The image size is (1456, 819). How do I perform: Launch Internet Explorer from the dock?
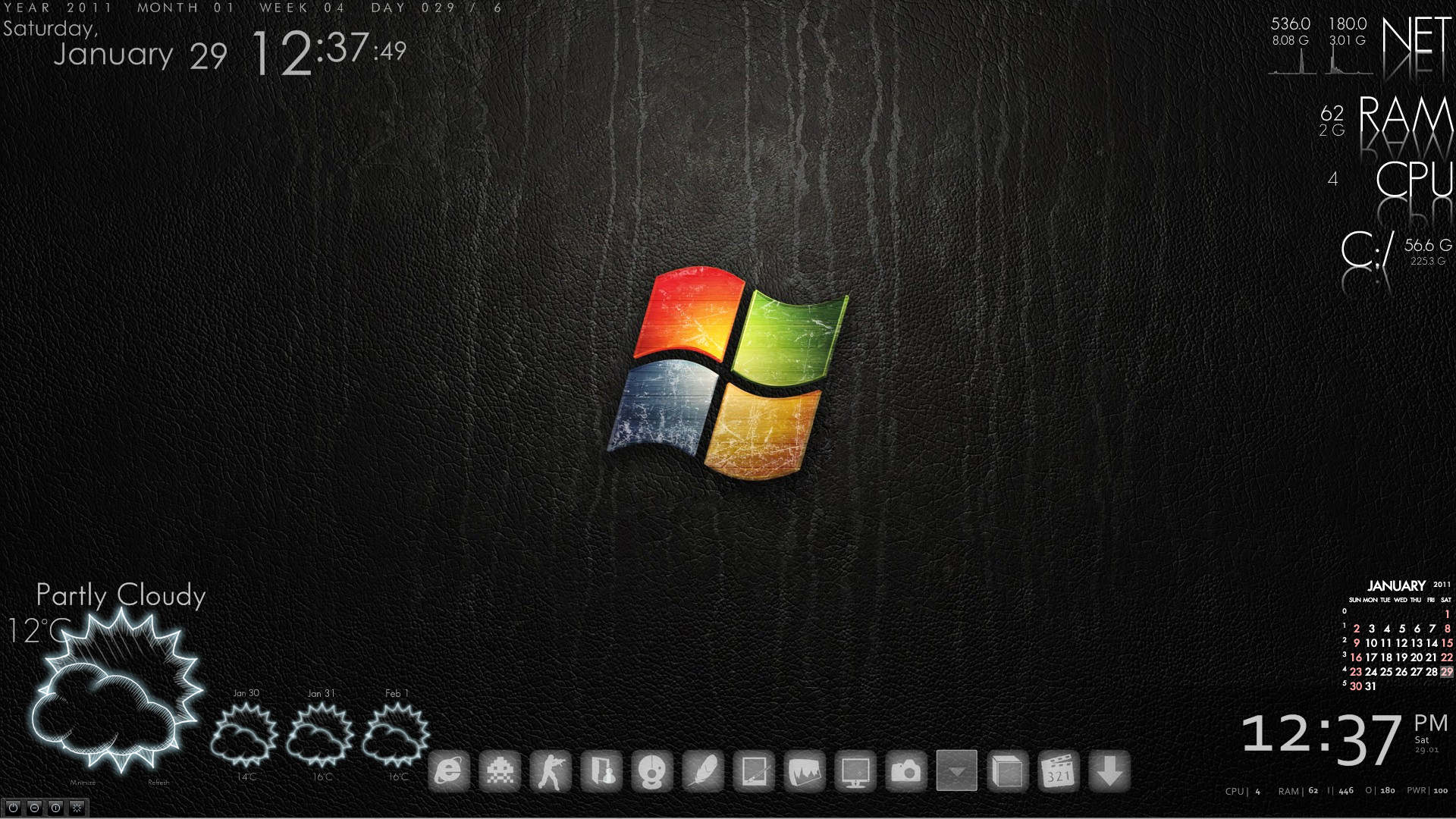449,771
